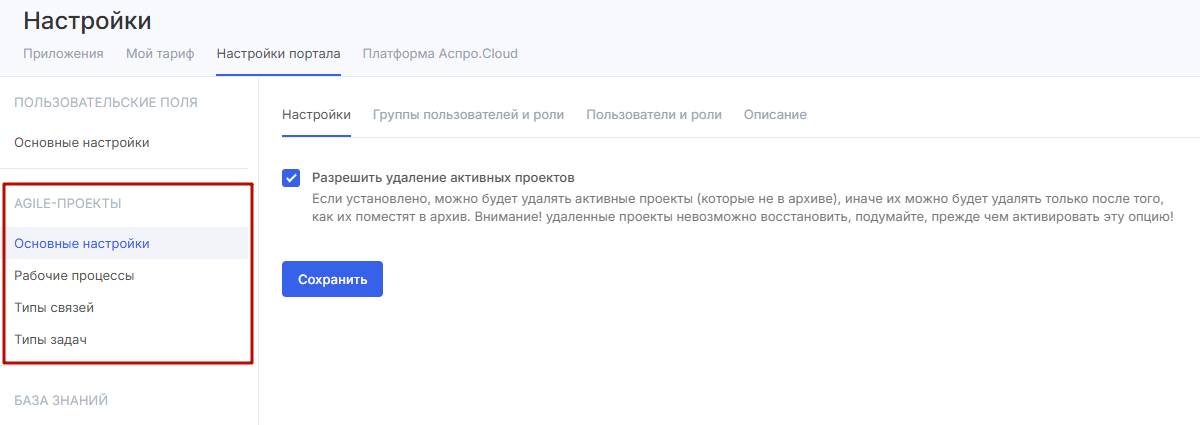
Task: Select the Настройки портала tab
Action: (278, 54)
